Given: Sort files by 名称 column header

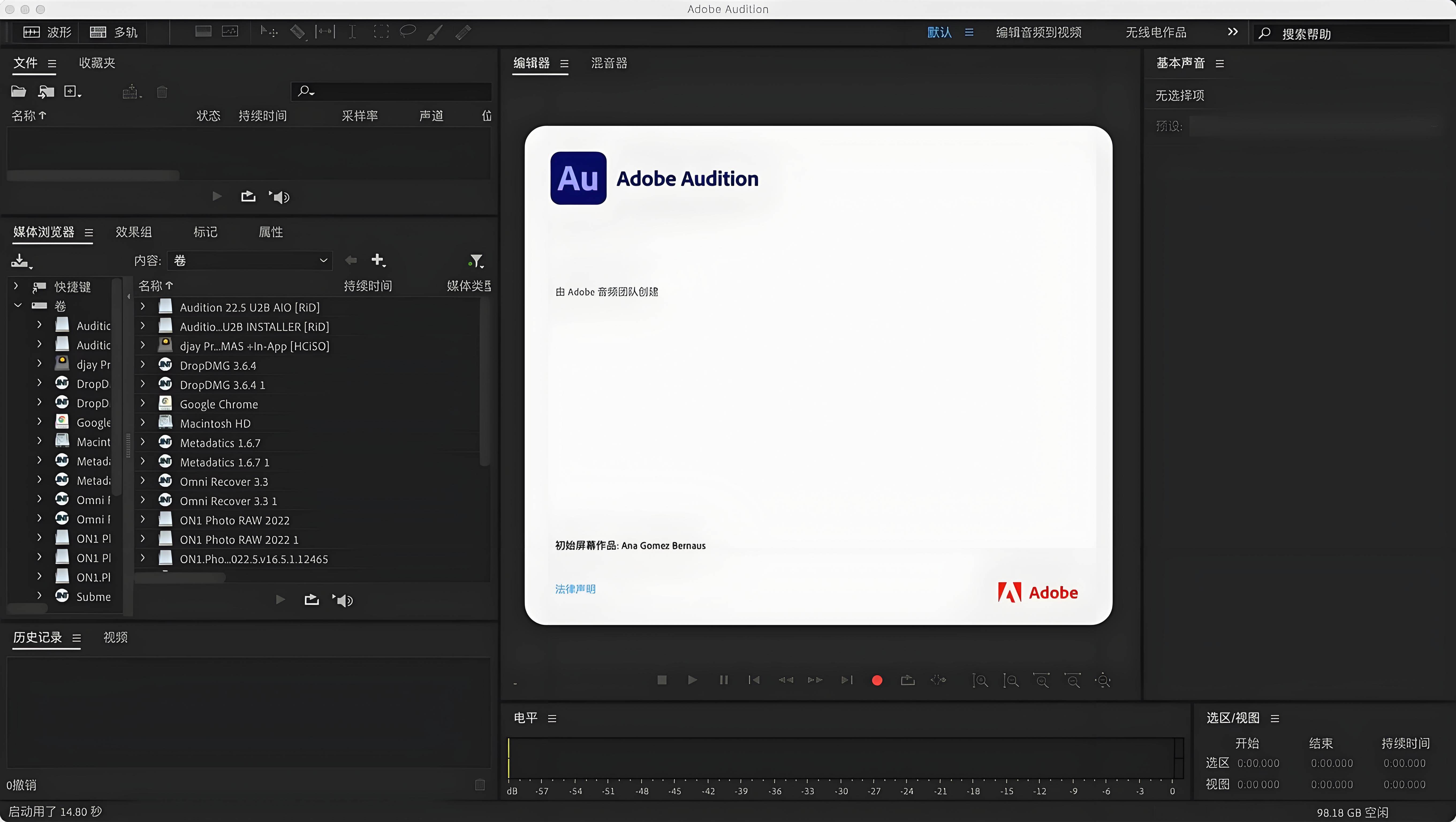Looking at the screenshot, I should click(28, 116).
